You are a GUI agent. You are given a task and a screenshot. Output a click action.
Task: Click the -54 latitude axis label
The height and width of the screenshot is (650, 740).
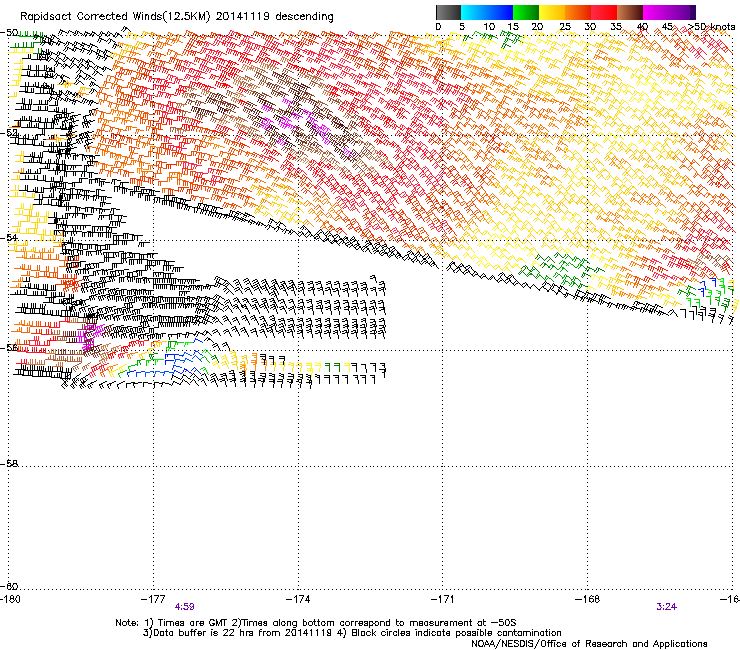pyautogui.click(x=9, y=238)
